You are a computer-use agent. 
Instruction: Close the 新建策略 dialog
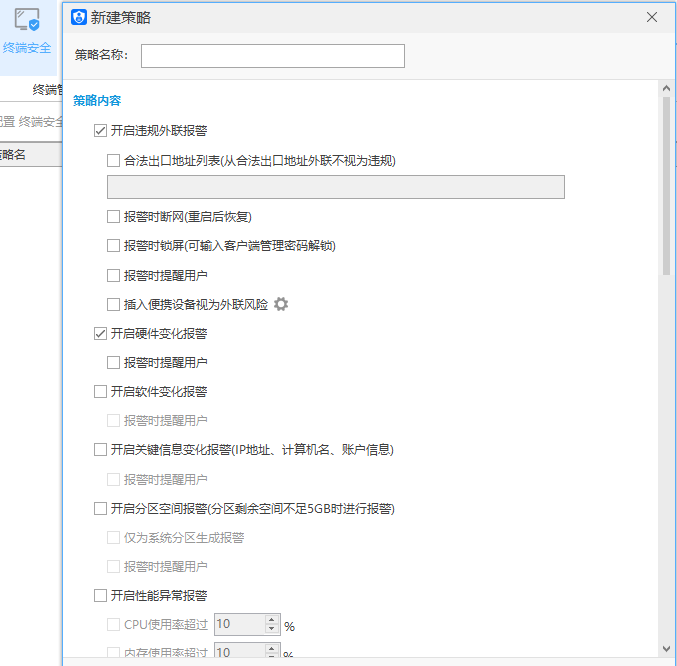pyautogui.click(x=652, y=17)
